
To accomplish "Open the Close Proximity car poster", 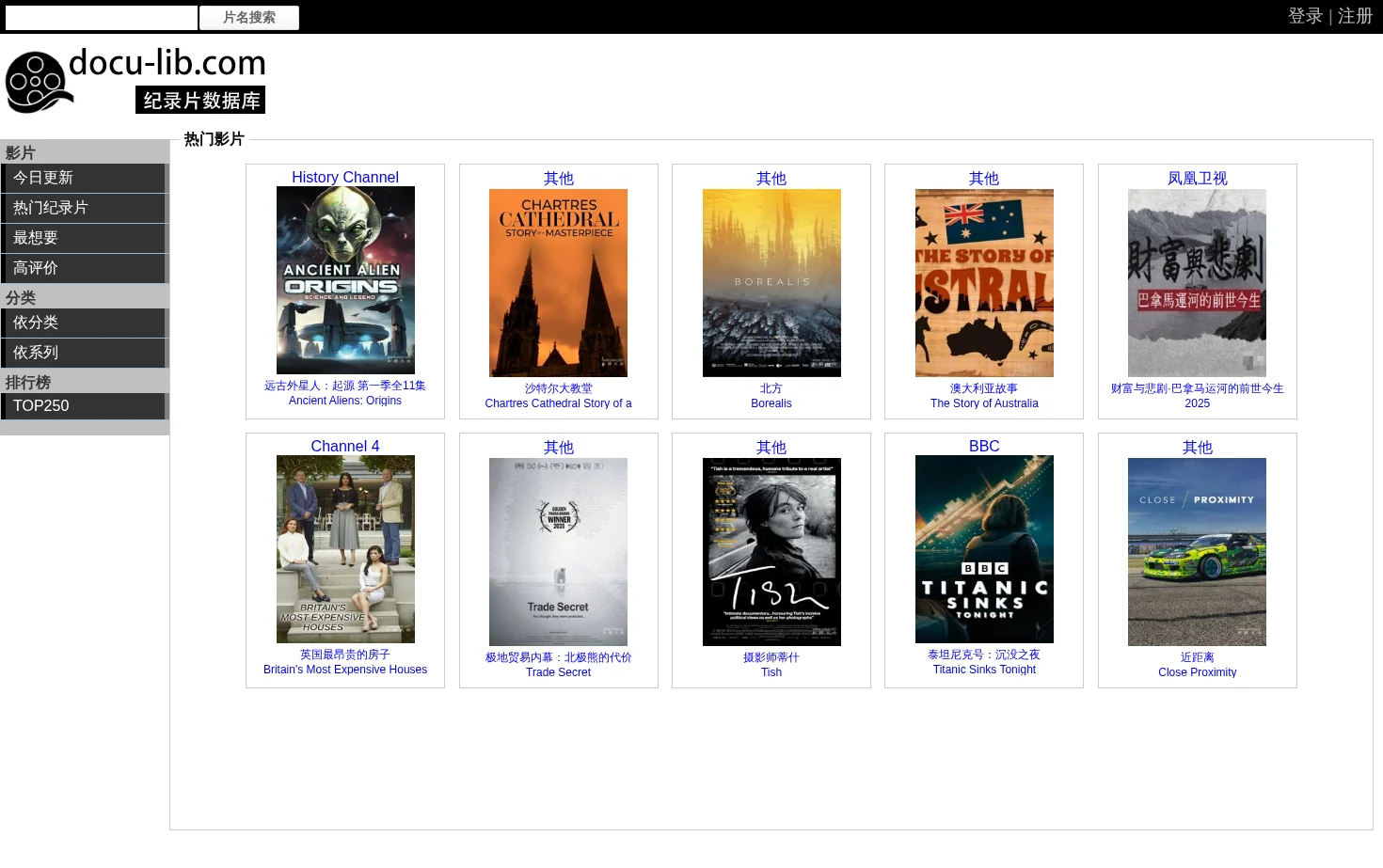I will (1197, 552).
